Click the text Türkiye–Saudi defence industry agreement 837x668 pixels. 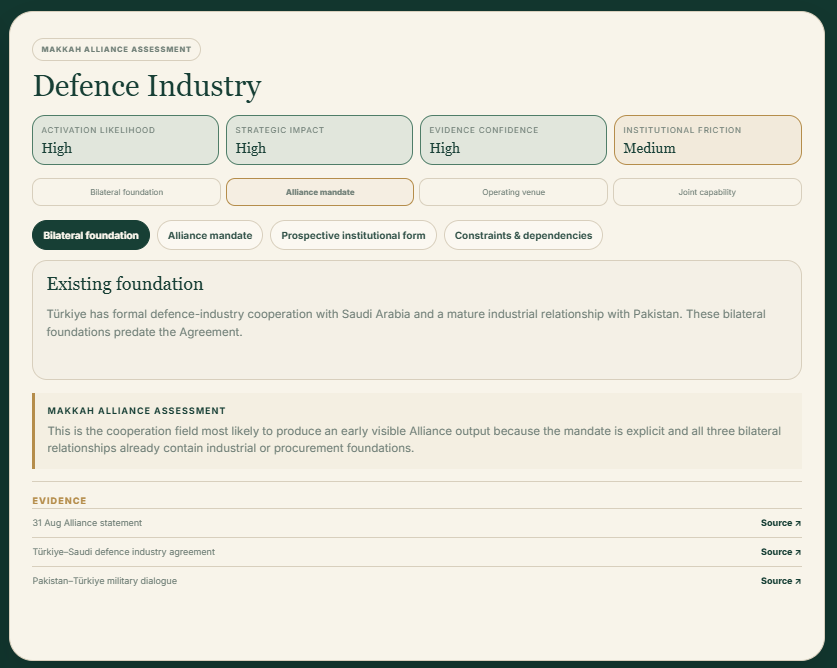coord(123,552)
